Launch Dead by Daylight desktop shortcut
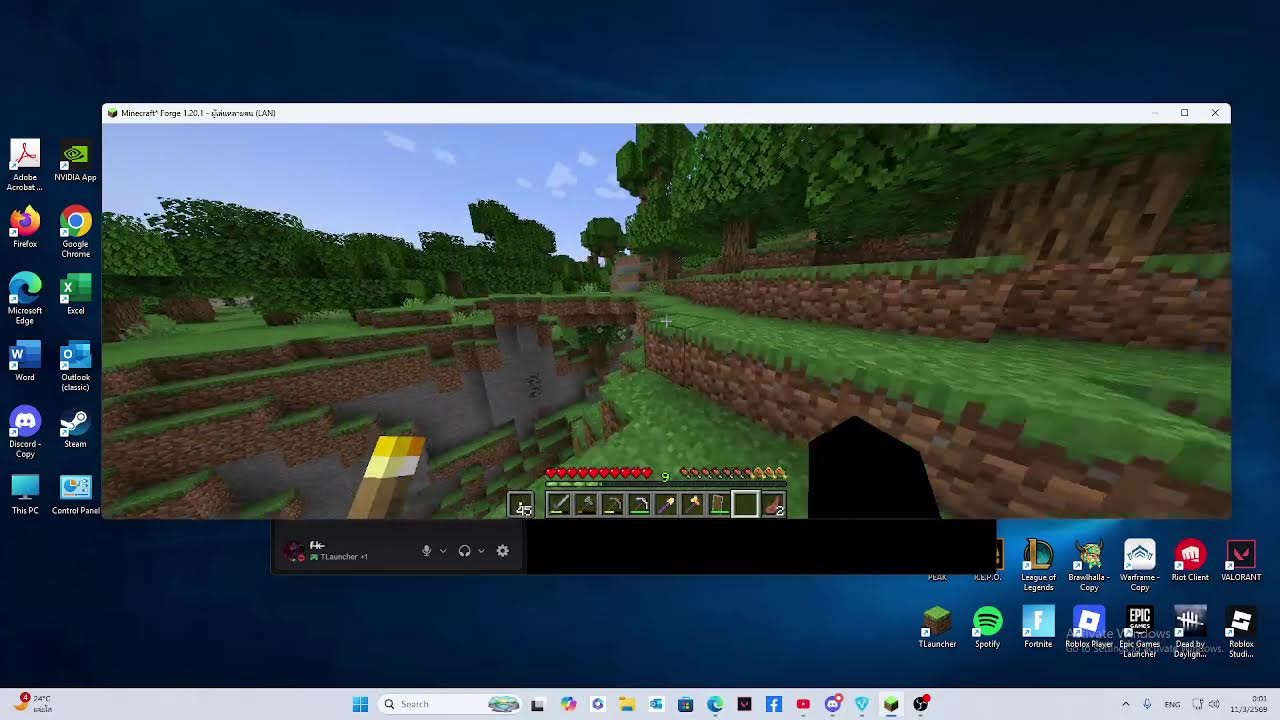 [1190, 632]
